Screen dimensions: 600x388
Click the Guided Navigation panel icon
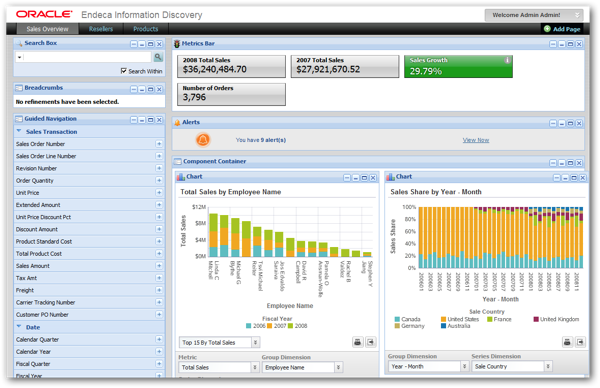(x=19, y=119)
